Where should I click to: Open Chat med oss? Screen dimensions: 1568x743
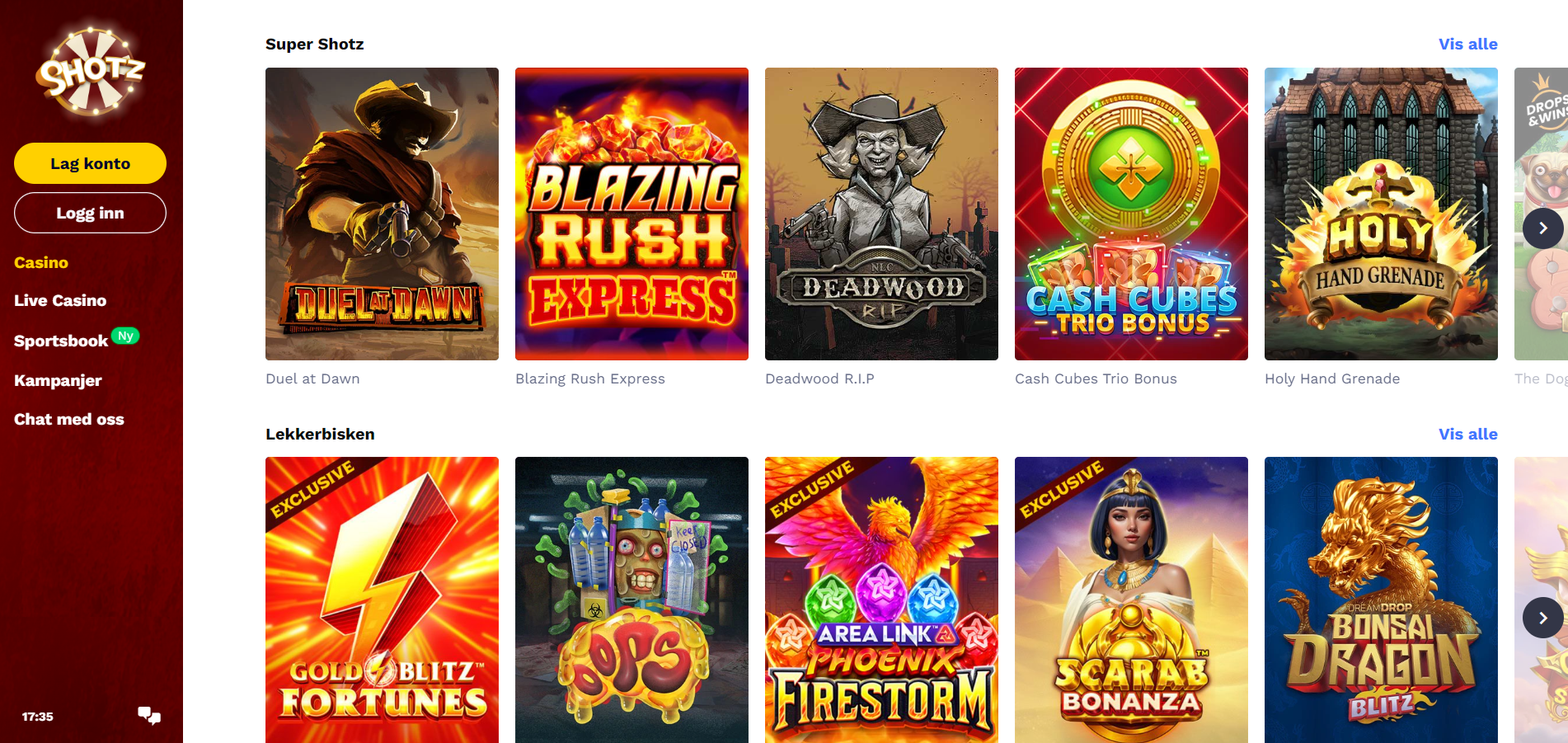point(69,419)
